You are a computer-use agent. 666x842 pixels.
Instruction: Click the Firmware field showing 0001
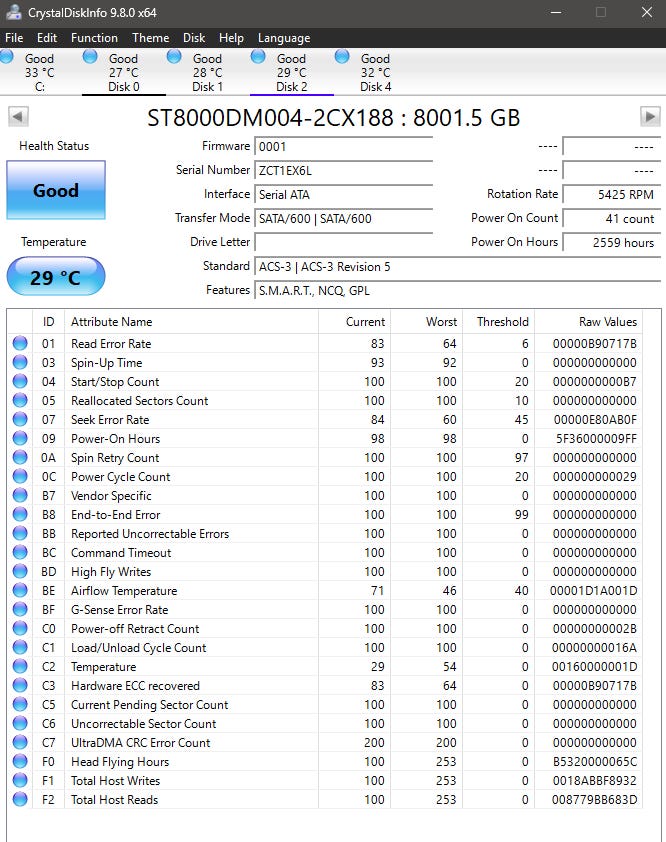click(x=344, y=146)
